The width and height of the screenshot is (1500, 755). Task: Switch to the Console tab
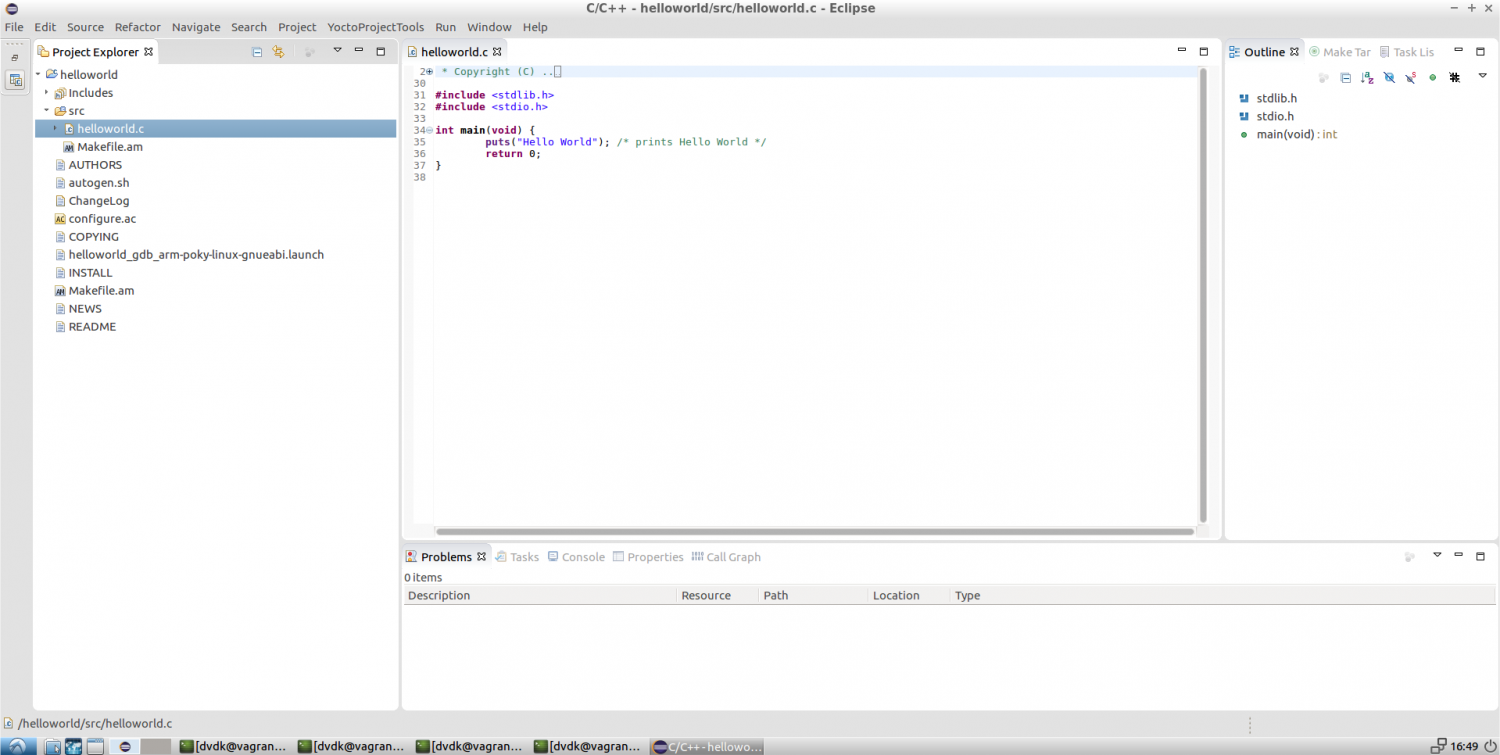pos(582,557)
